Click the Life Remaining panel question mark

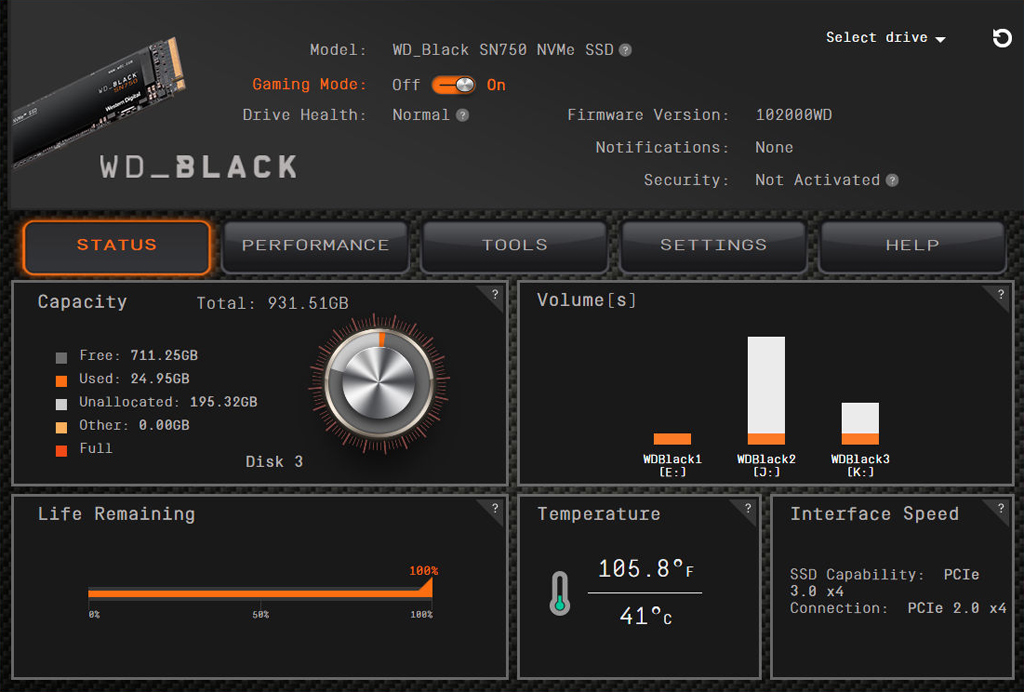point(493,508)
